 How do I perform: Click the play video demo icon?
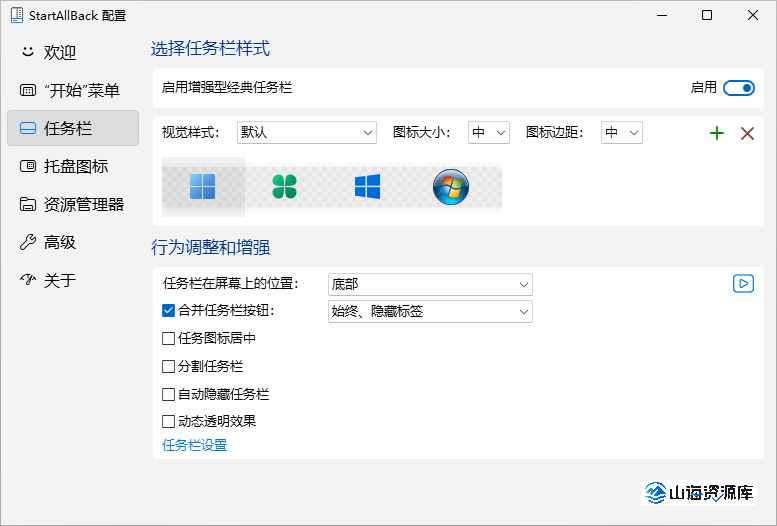coord(743,284)
